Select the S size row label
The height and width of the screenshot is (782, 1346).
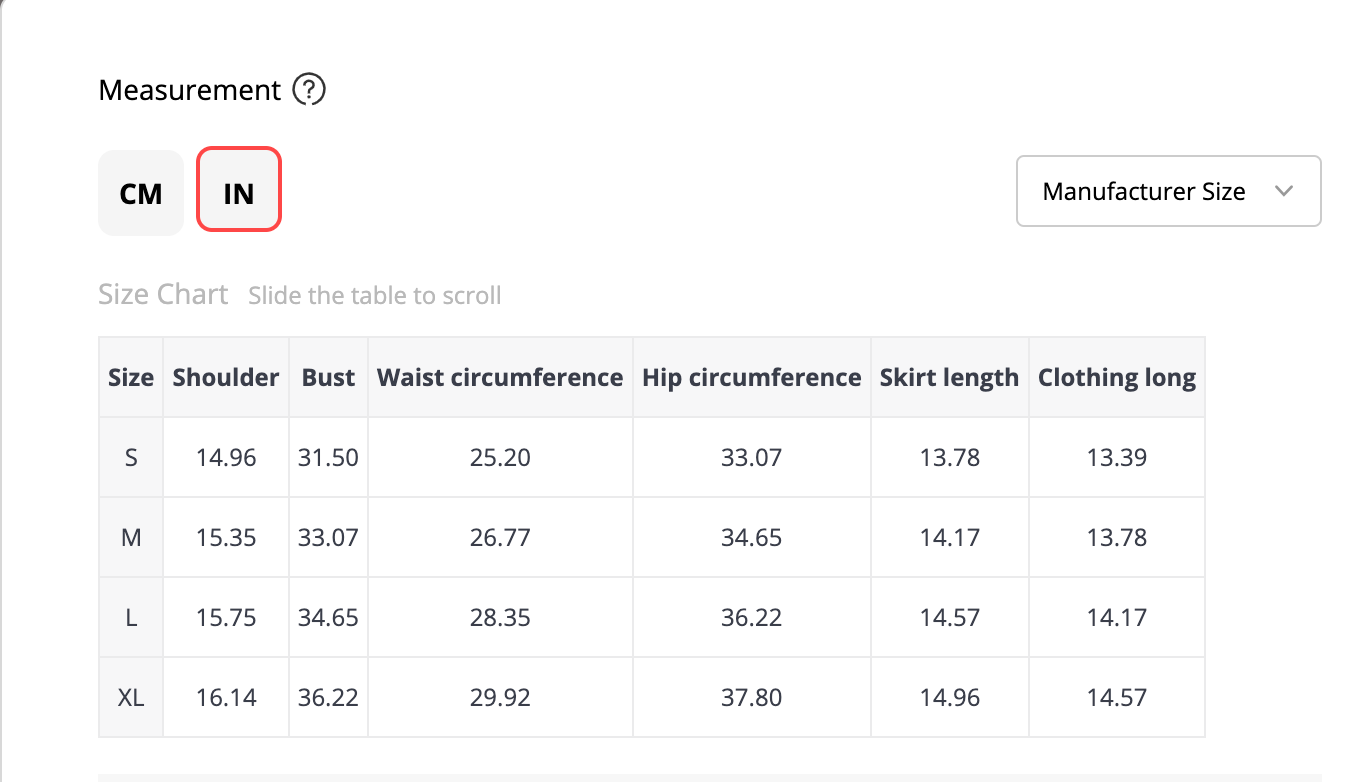click(131, 458)
